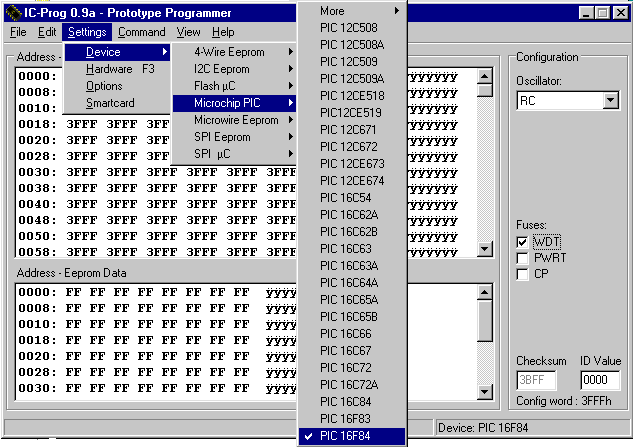This screenshot has width=633, height=447.
Task: Select PIC 16C72A device
Action: tap(352, 385)
